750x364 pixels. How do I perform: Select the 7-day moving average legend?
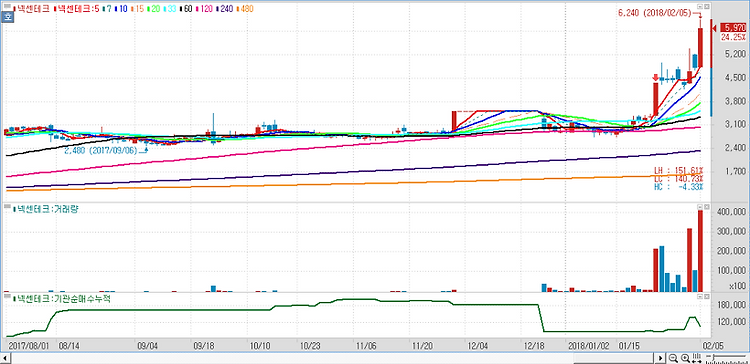tap(108, 9)
